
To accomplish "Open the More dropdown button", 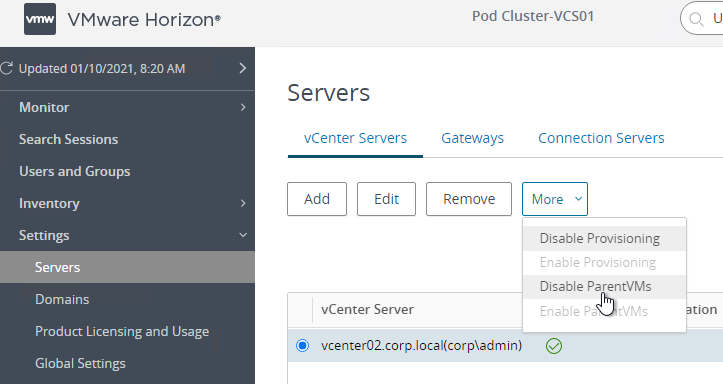I will click(x=555, y=199).
